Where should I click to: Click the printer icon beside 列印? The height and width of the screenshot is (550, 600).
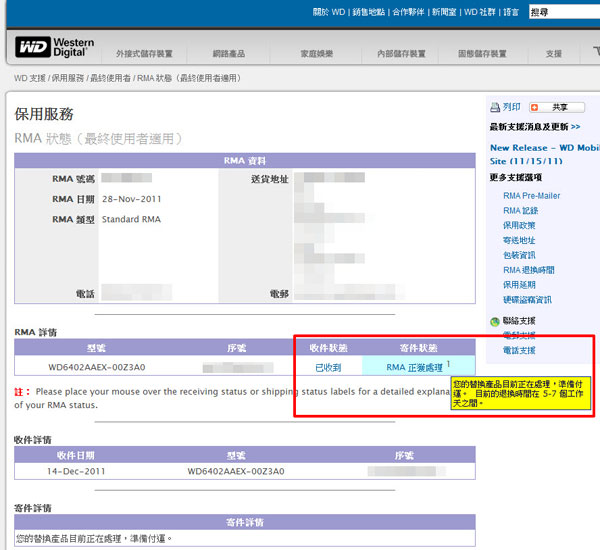(x=495, y=108)
